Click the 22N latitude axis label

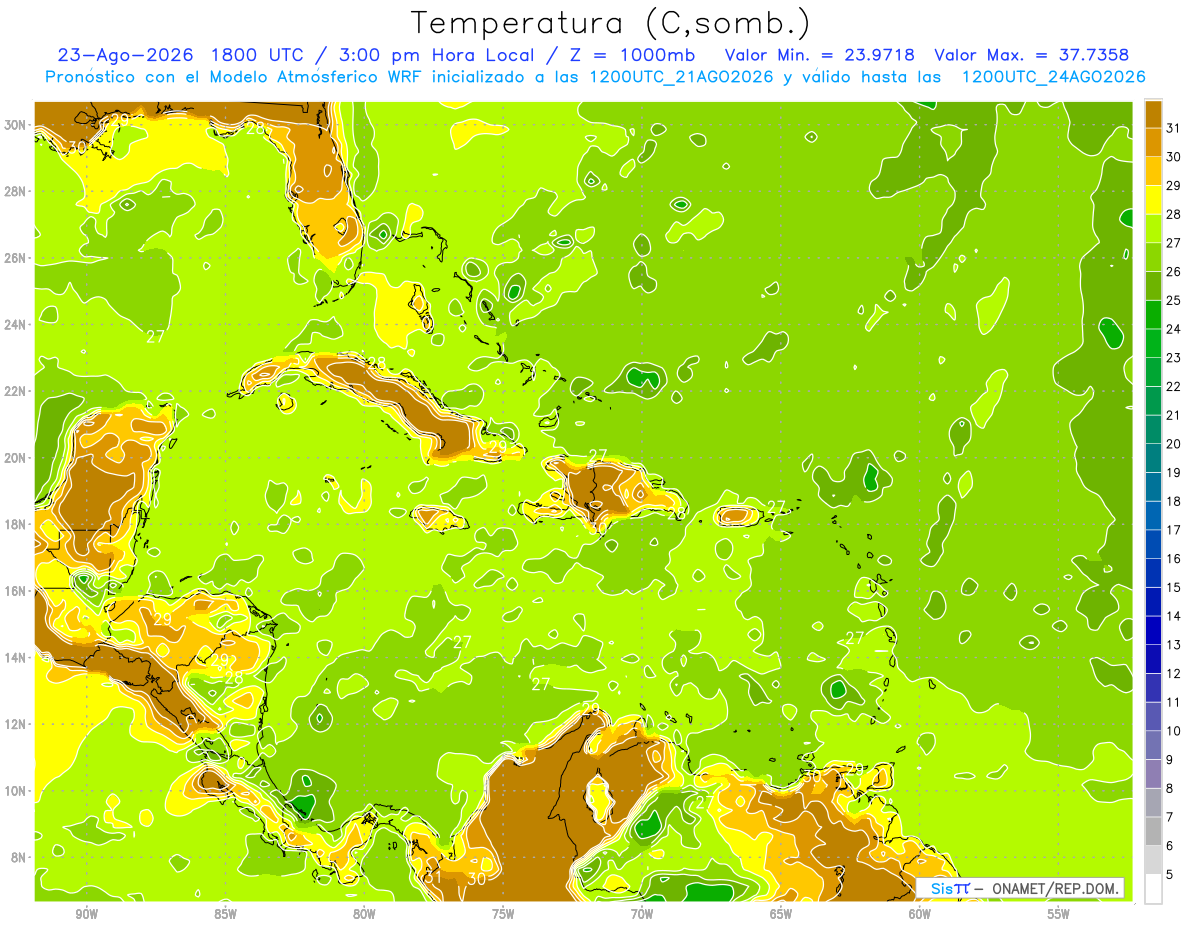coord(15,391)
